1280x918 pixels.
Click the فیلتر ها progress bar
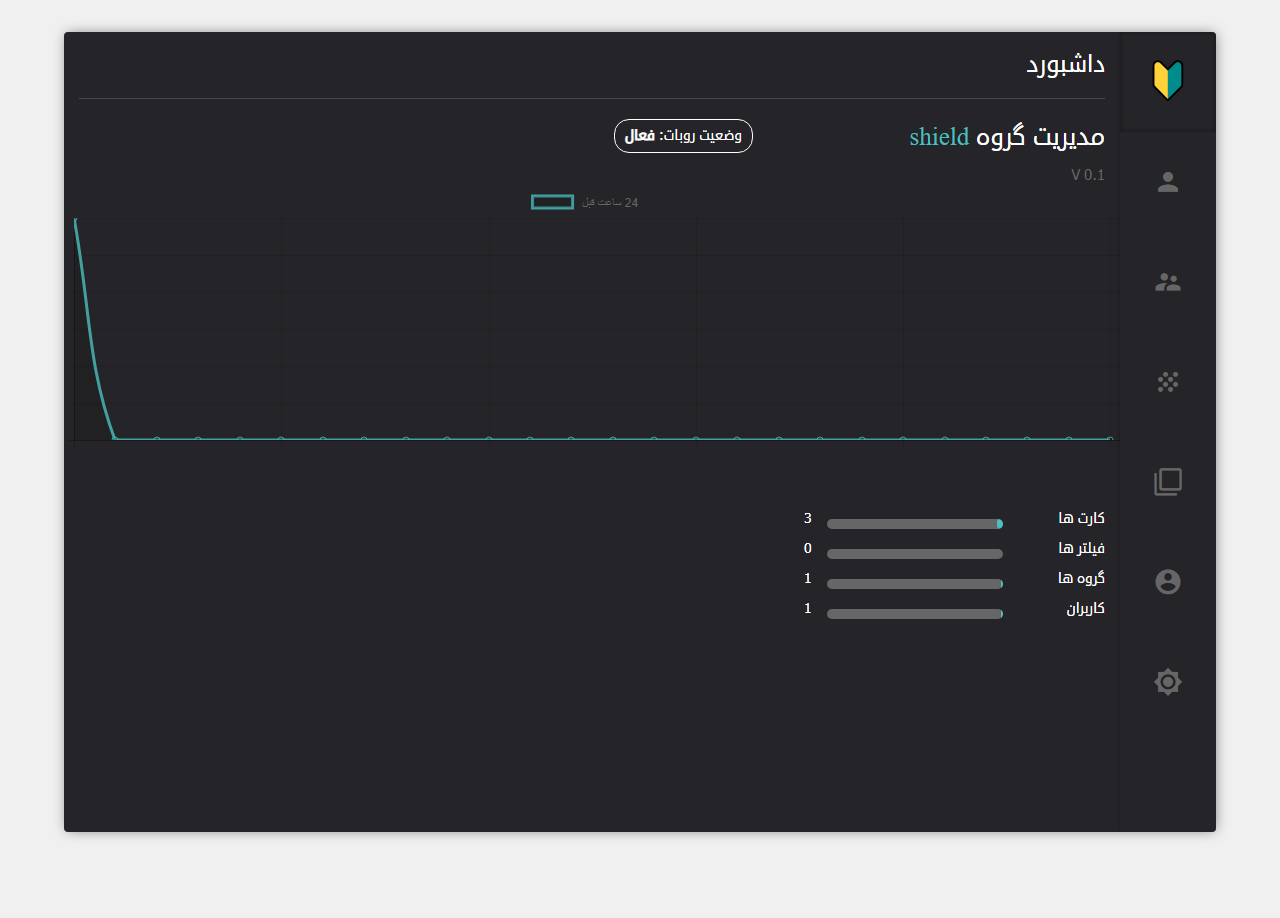pos(915,554)
